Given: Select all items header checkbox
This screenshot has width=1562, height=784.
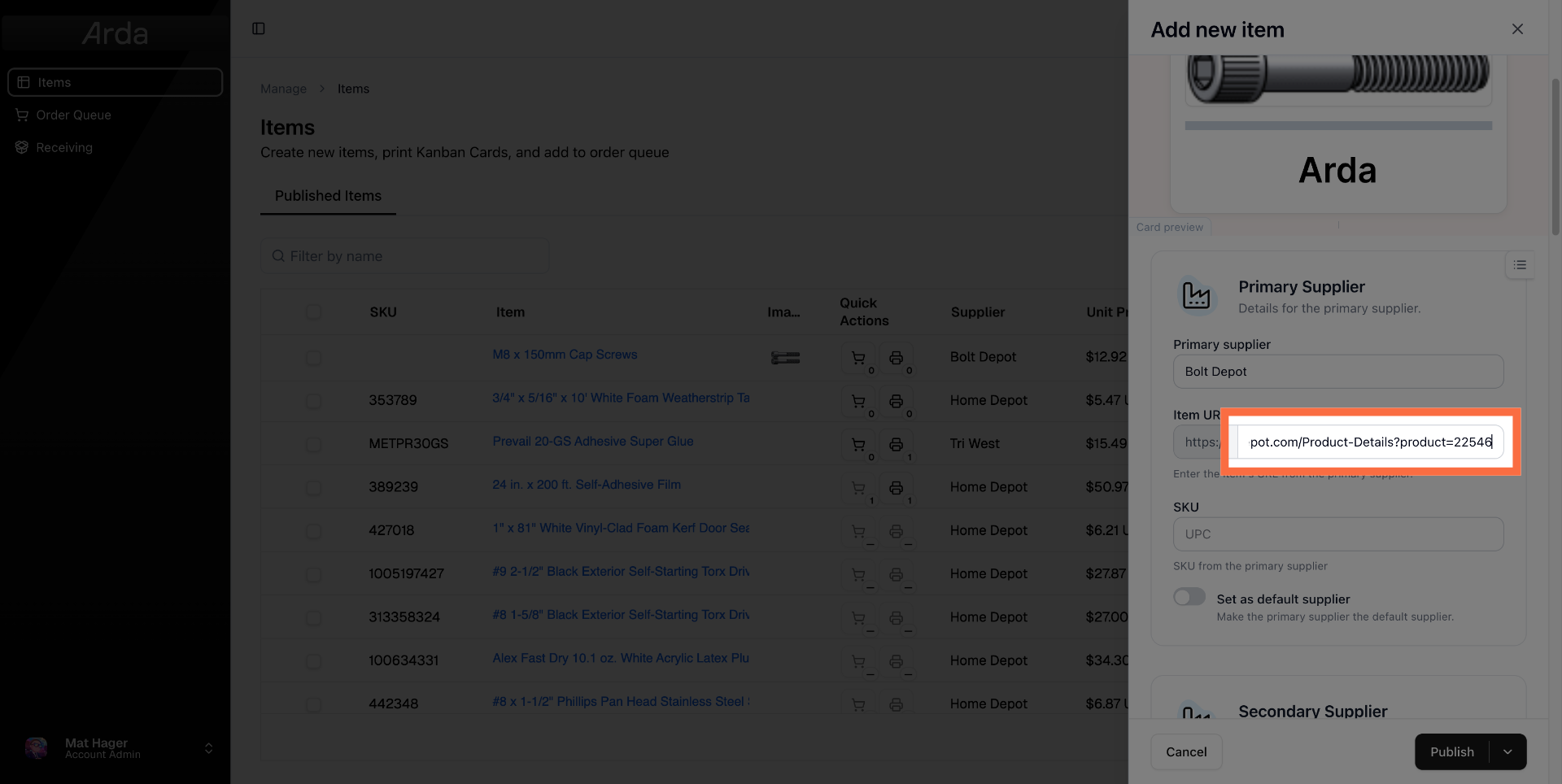Looking at the screenshot, I should click(313, 312).
